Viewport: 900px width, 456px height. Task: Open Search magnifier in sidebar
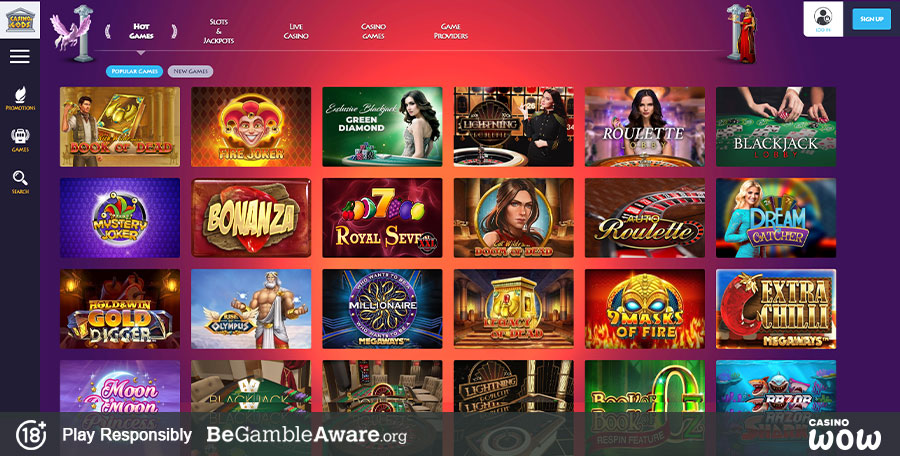coord(20,182)
